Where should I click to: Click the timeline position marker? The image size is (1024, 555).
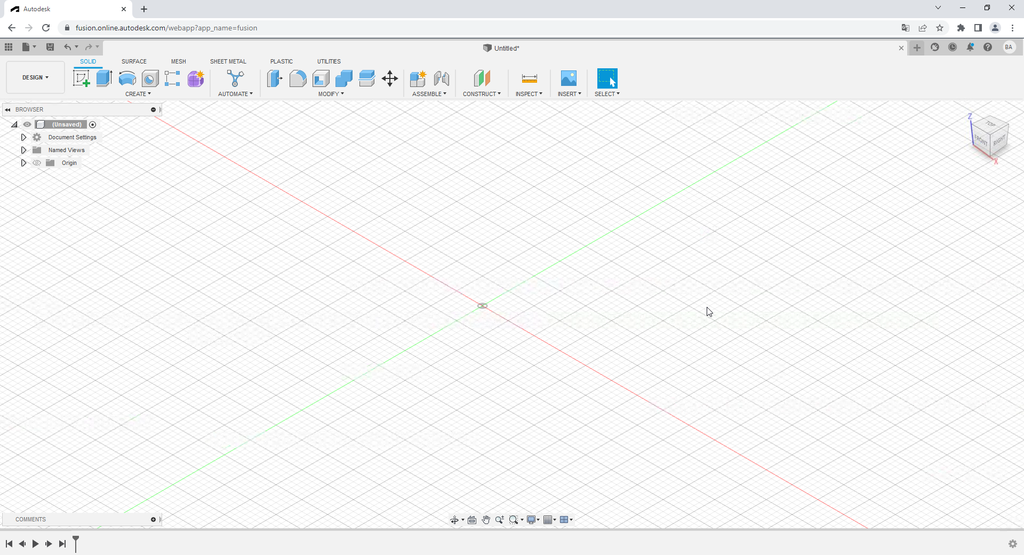[75, 542]
